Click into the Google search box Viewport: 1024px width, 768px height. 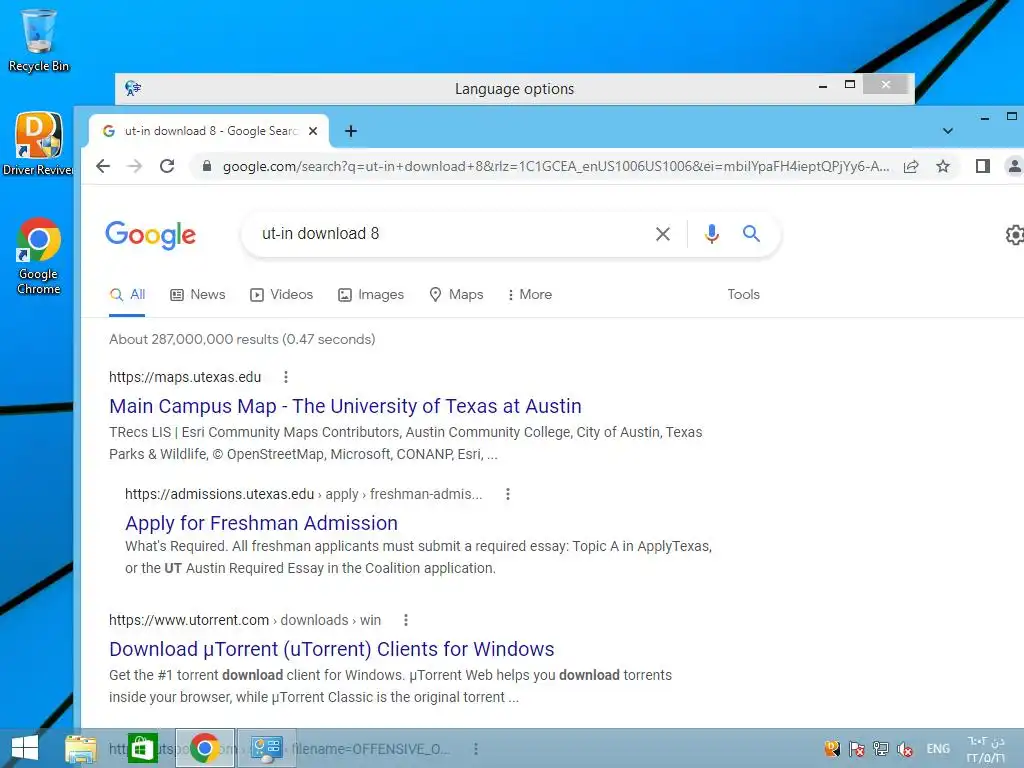pos(451,234)
